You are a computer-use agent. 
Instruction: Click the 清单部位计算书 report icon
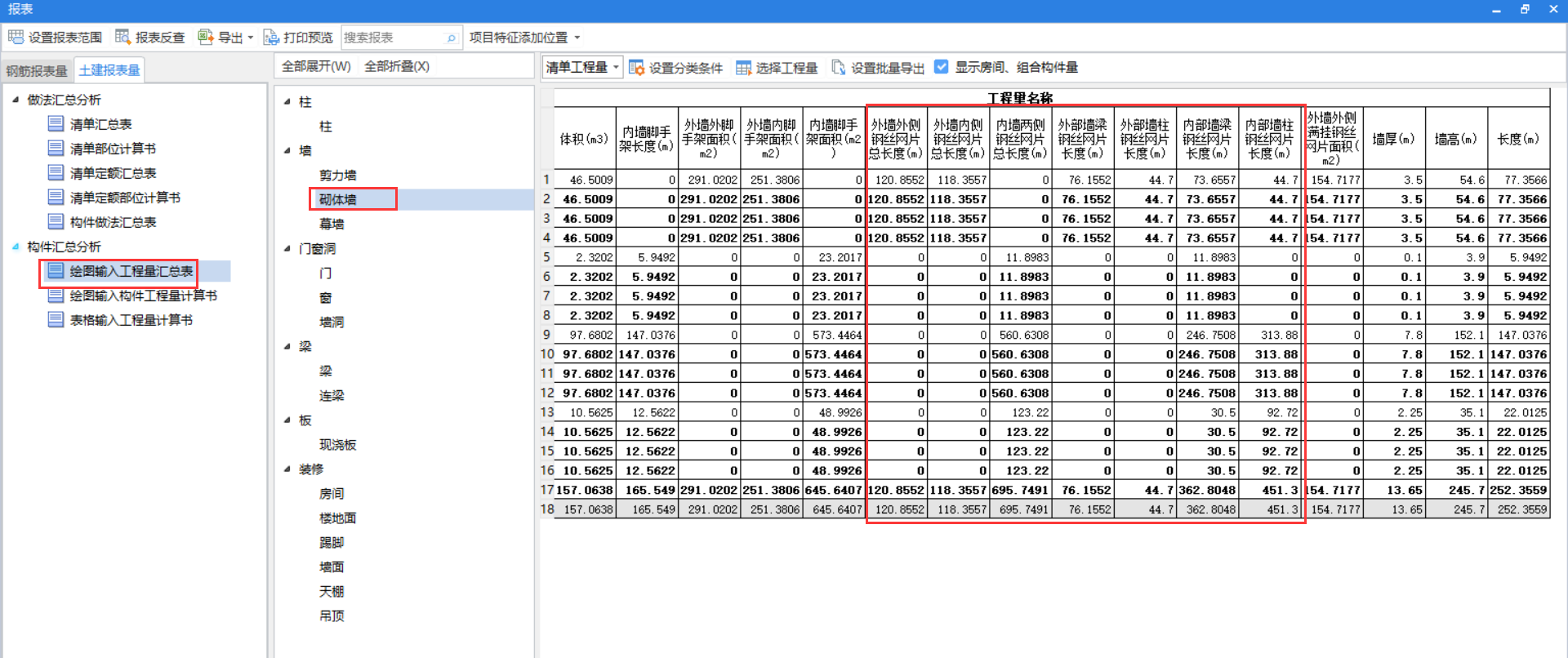coord(56,149)
